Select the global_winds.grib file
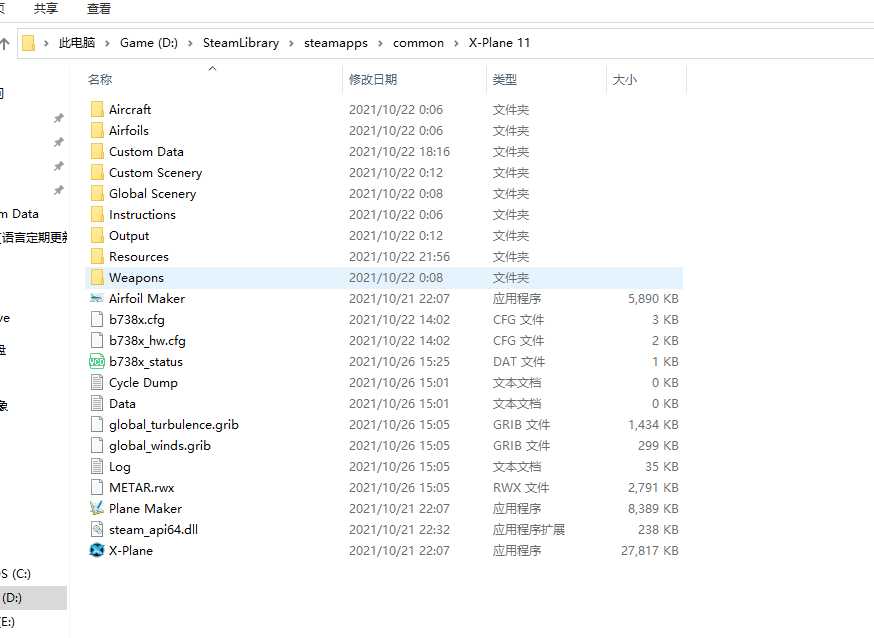Viewport: 874px width, 638px height. (x=160, y=445)
